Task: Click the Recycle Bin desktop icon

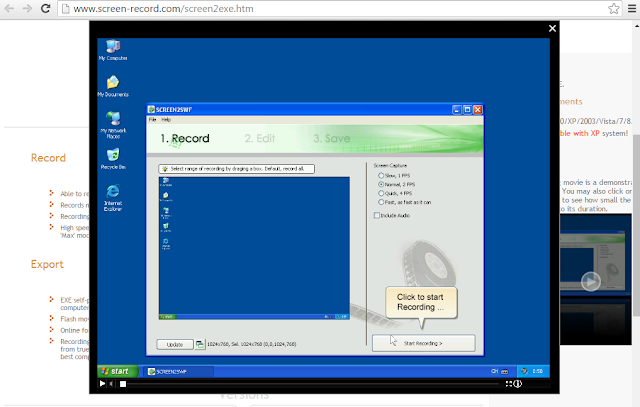Action: (113, 159)
